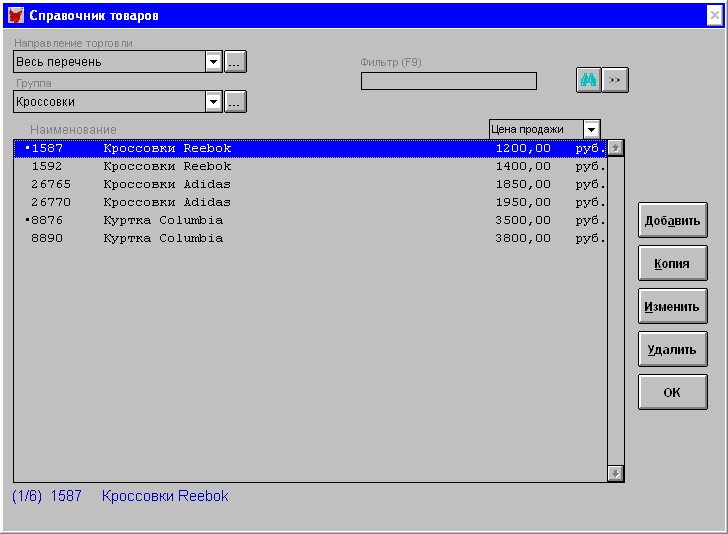Click the list scrollbar down arrow
Viewport: 728px width, 534px height.
pos(615,474)
